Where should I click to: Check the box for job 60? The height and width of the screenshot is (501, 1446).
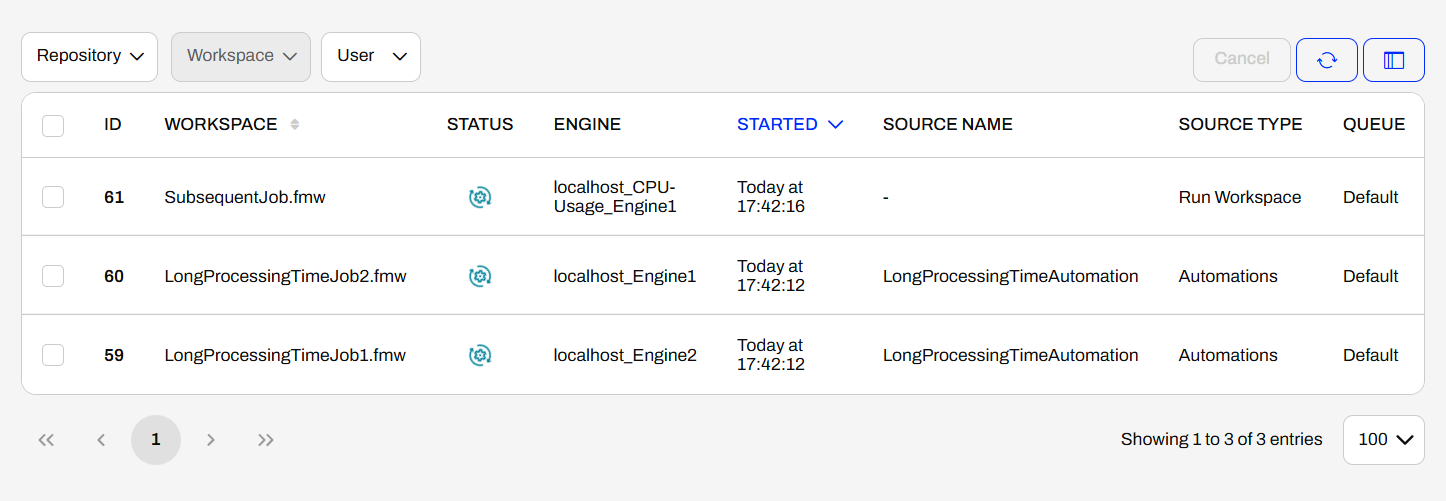click(53, 276)
